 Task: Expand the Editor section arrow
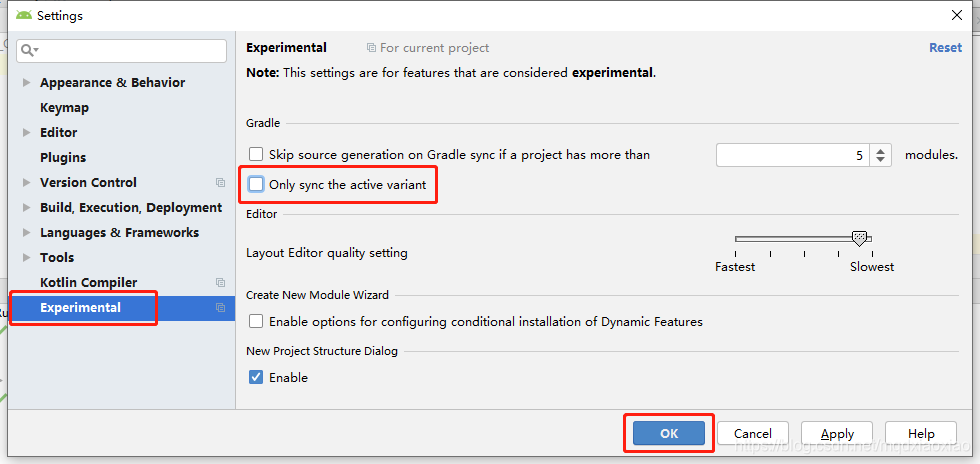(x=26, y=133)
